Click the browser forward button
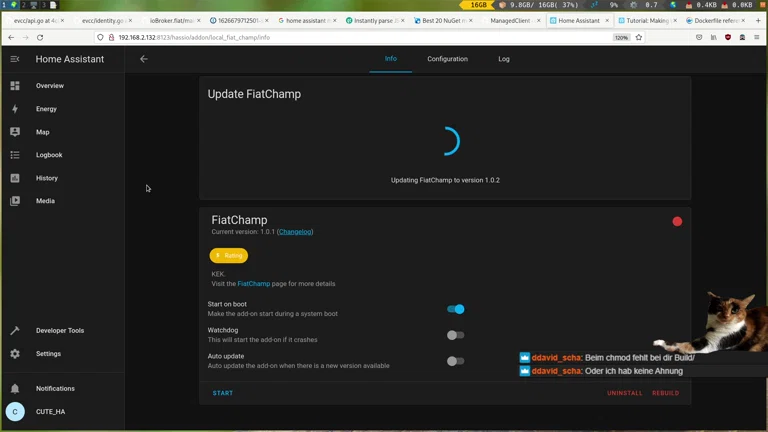The width and height of the screenshot is (768, 432). tap(25, 37)
